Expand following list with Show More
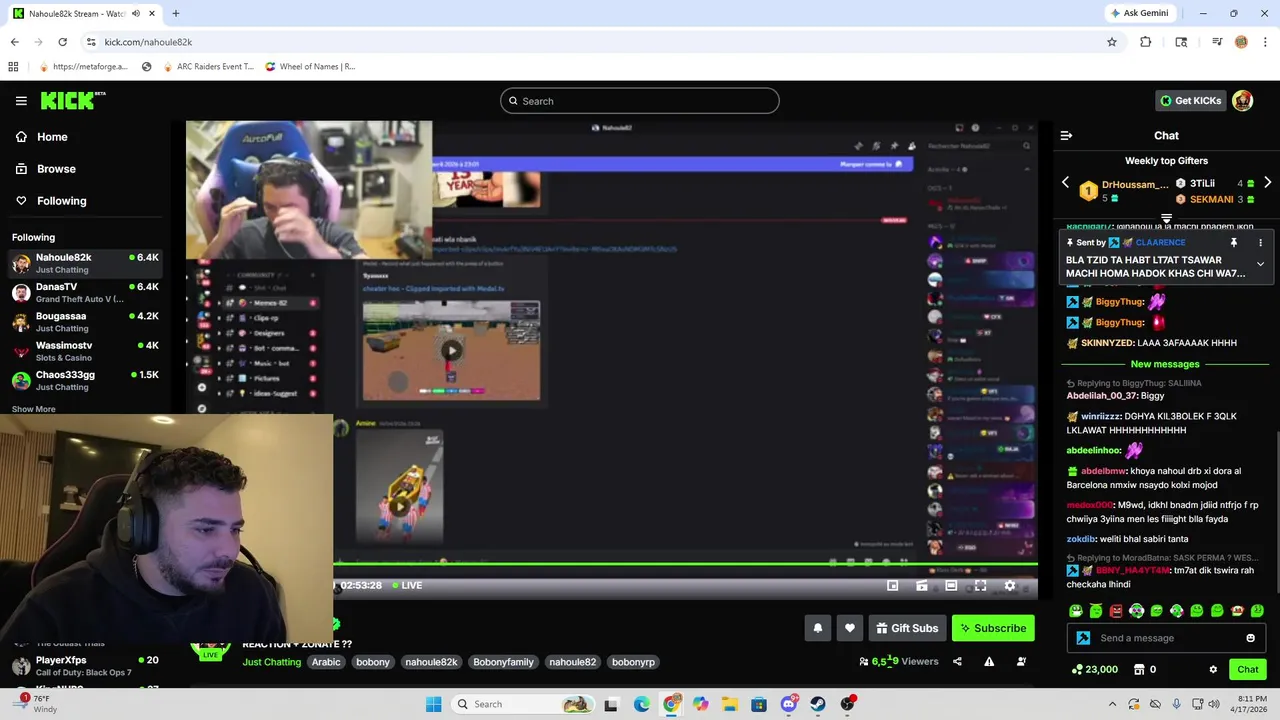This screenshot has width=1280, height=720. (x=34, y=409)
